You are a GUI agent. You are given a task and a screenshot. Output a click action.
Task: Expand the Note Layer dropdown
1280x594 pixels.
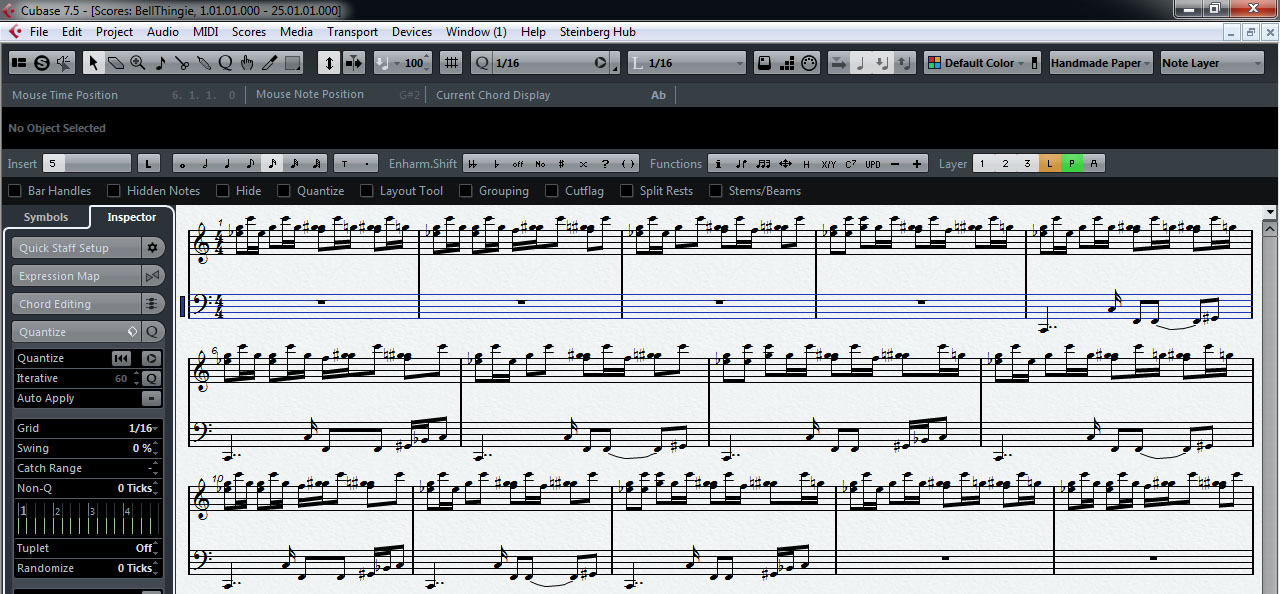[1212, 63]
